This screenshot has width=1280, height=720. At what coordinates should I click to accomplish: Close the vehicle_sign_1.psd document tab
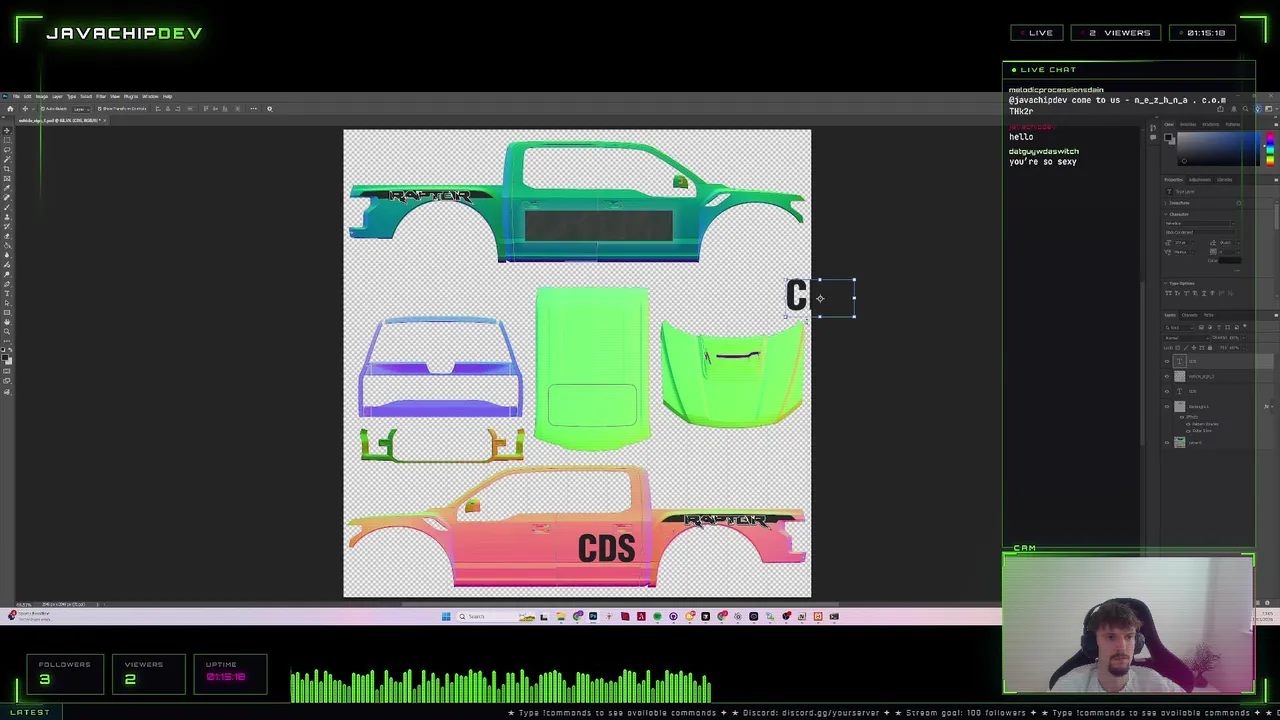pyautogui.click(x=105, y=120)
